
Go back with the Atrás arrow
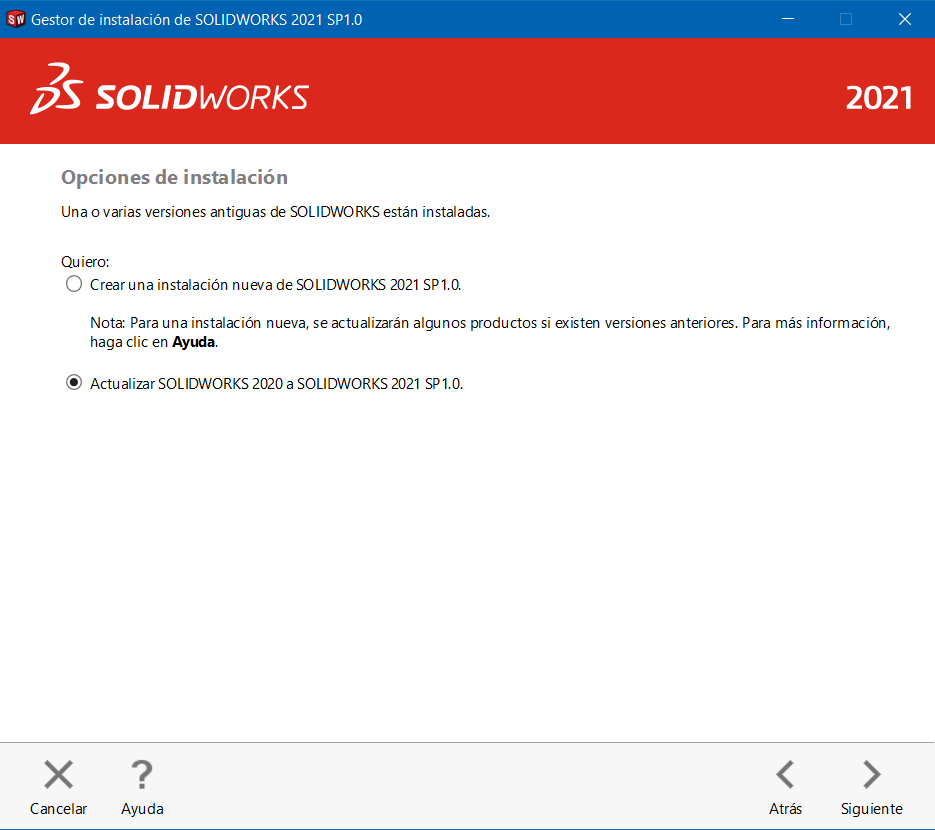coord(785,775)
